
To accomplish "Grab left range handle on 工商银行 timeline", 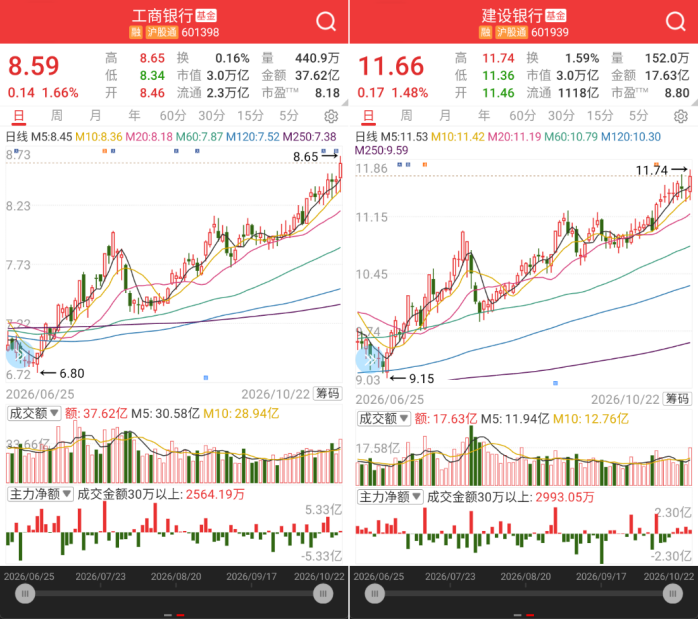I will tap(25, 594).
